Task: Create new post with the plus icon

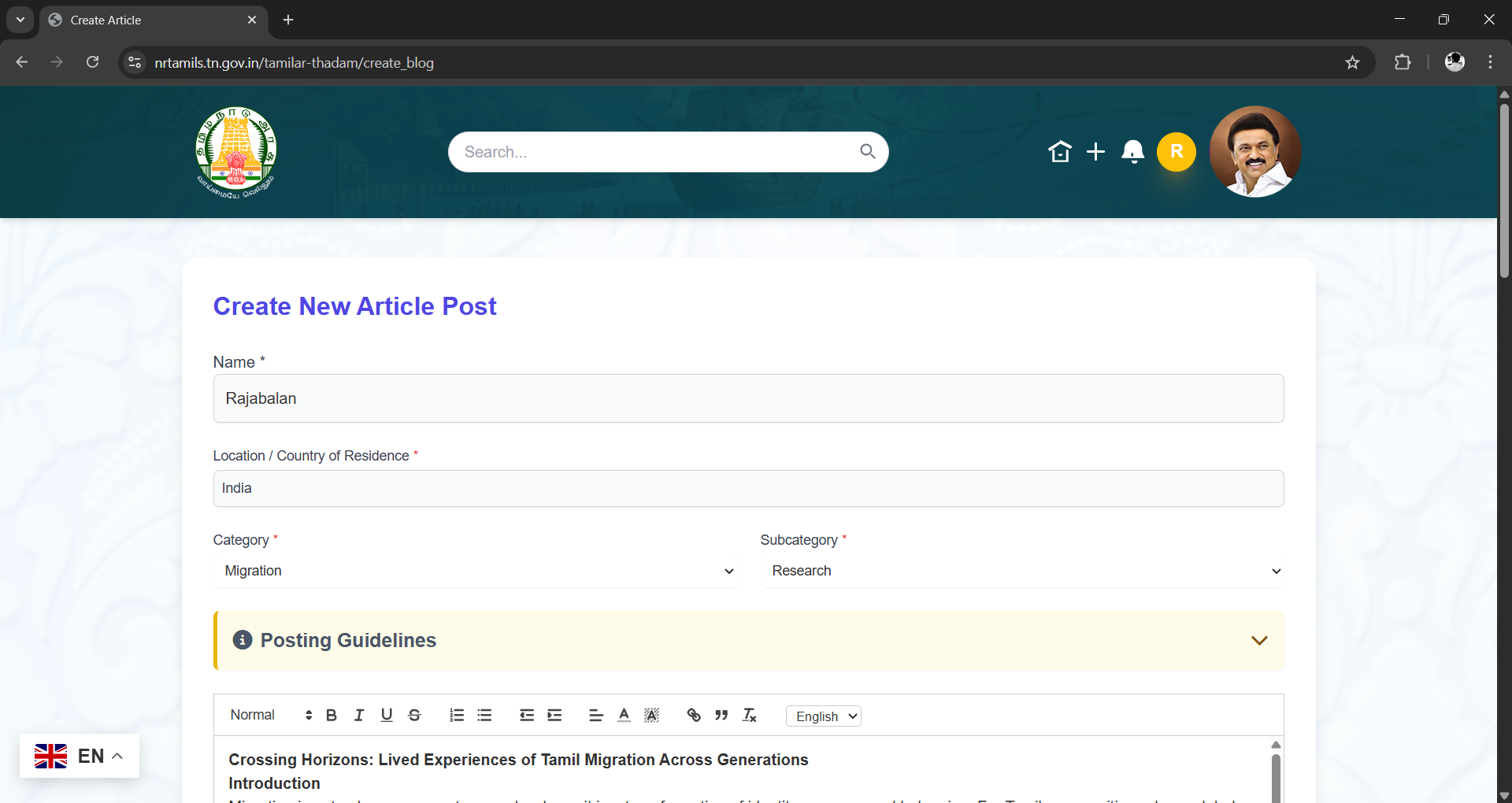Action: (x=1095, y=151)
